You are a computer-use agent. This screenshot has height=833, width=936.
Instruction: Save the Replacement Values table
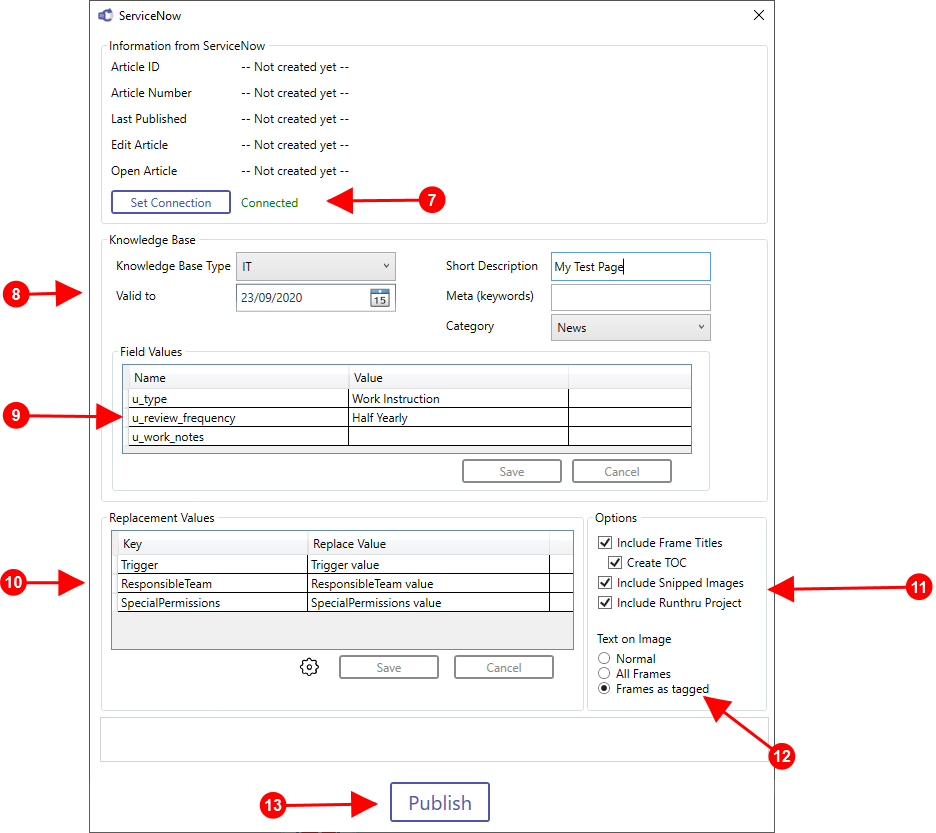pyautogui.click(x=389, y=667)
